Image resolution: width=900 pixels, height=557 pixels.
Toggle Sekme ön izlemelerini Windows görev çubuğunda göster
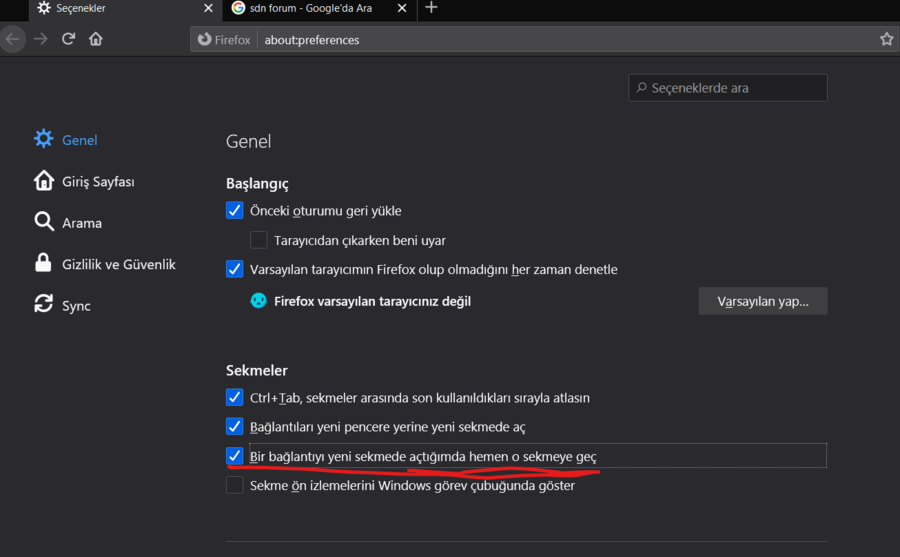235,485
